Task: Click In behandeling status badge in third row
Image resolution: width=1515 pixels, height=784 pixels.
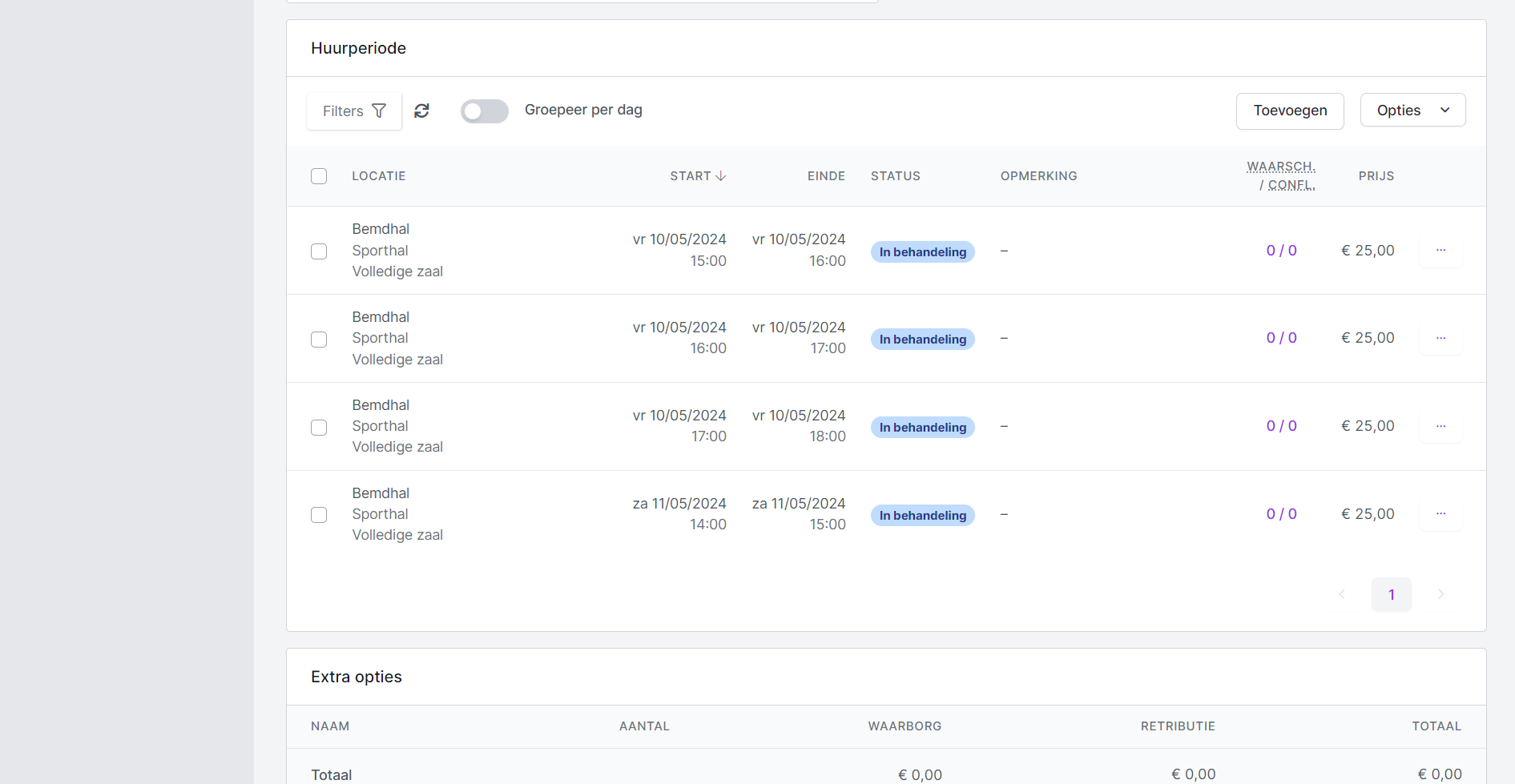Action: point(922,428)
